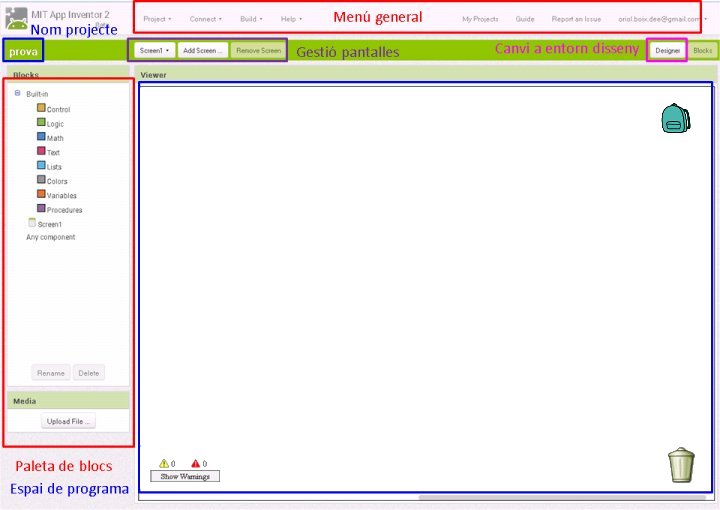Open the Procedures blocks drawer
The width and height of the screenshot is (720, 510).
pyautogui.click(x=63, y=210)
